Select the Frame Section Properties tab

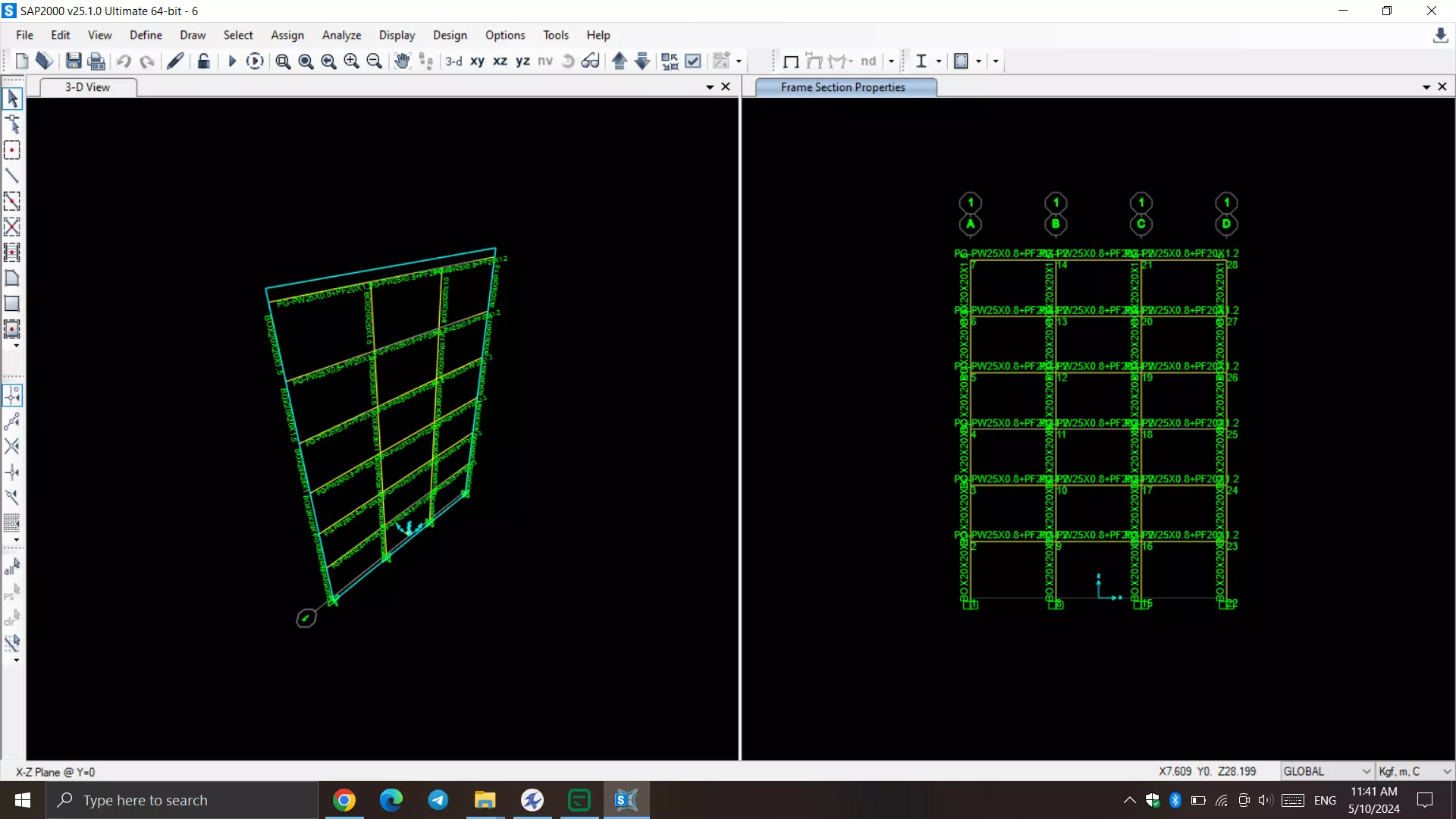[x=843, y=87]
